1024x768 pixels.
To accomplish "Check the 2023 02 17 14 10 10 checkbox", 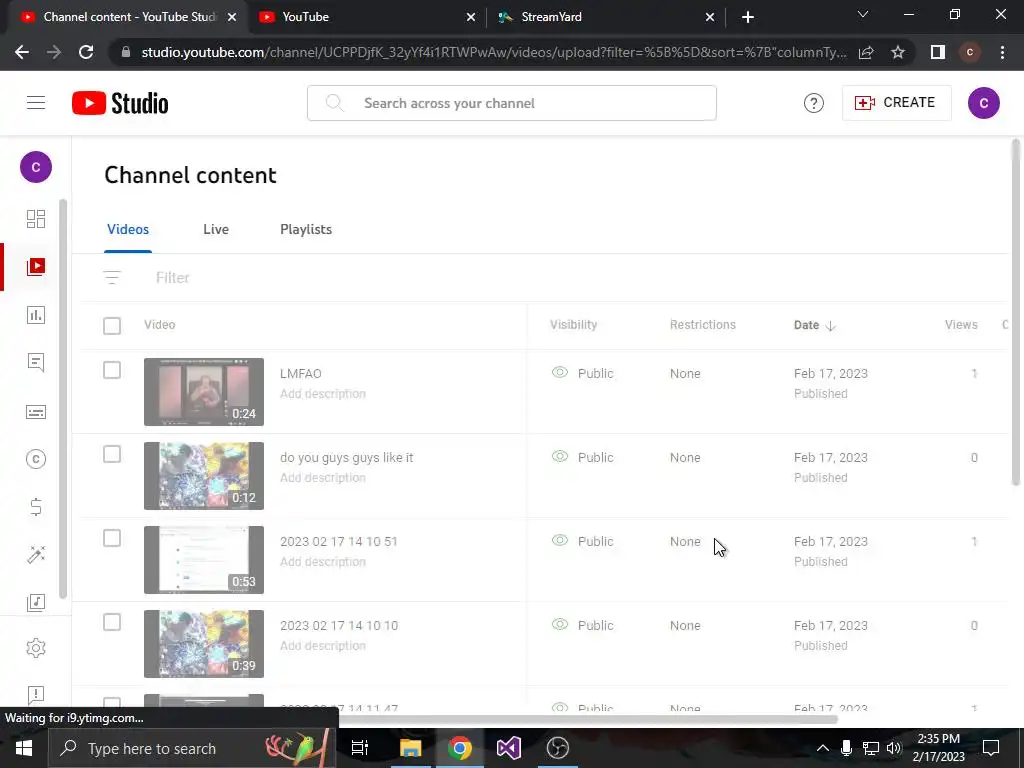I will [112, 622].
